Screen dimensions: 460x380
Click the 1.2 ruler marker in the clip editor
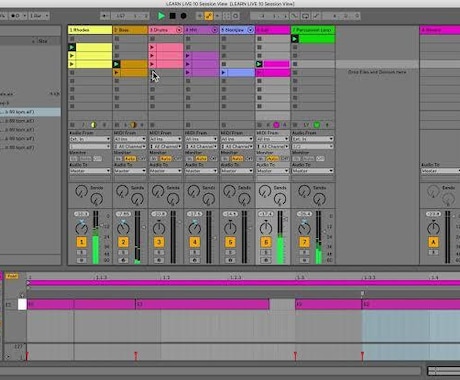pos(167,277)
